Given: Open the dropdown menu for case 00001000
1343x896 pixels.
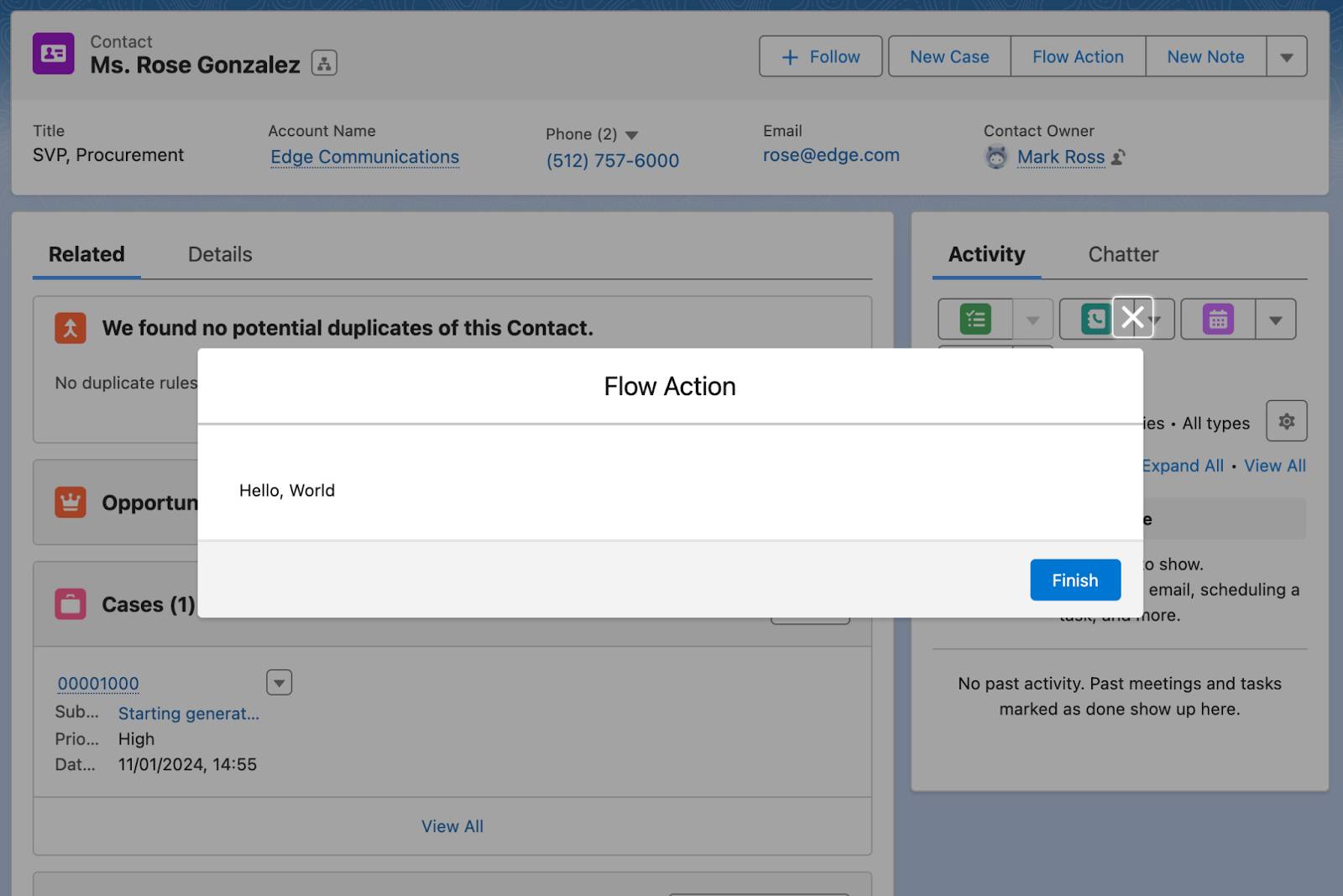Looking at the screenshot, I should 280,683.
